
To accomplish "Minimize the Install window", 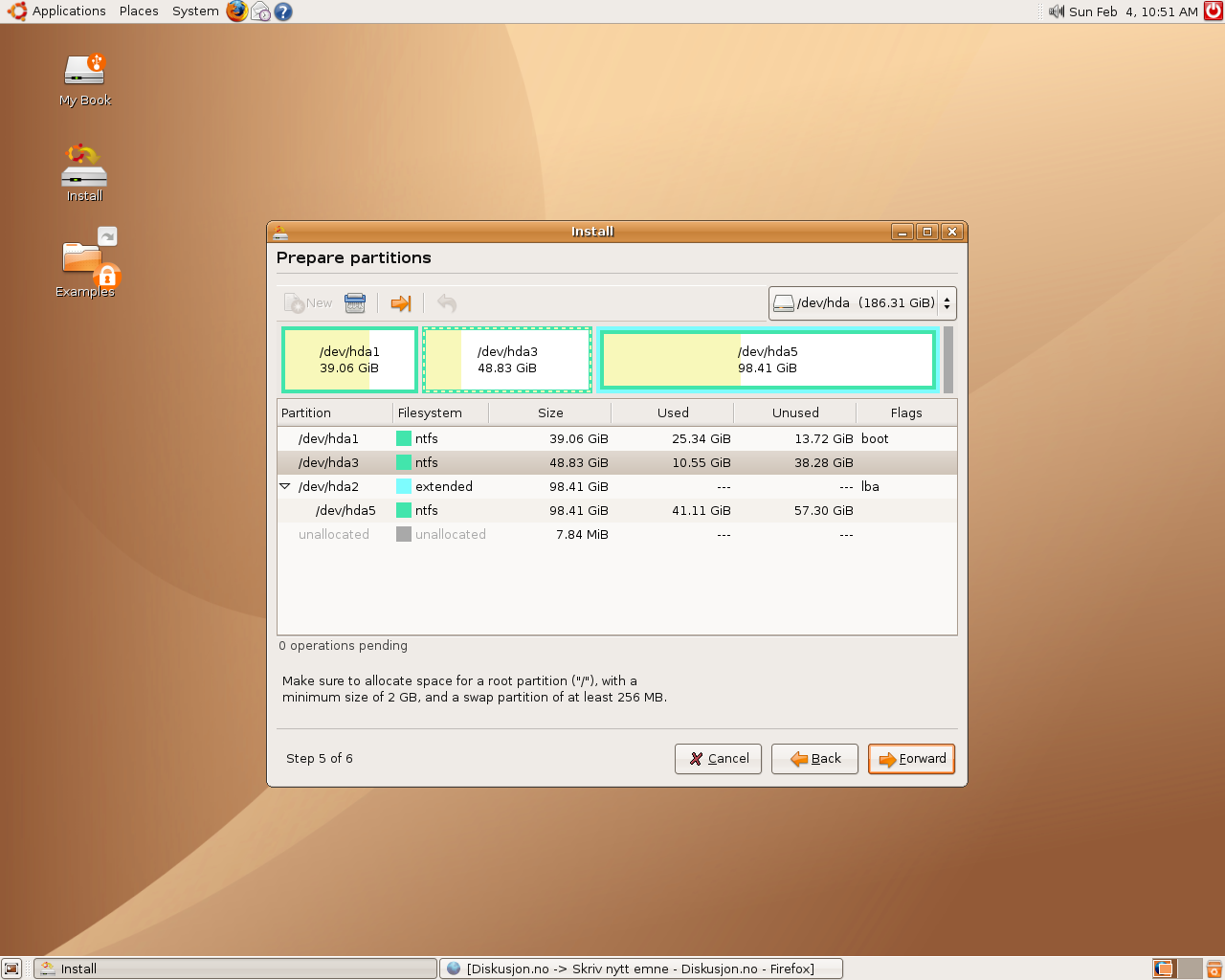I will (902, 232).
